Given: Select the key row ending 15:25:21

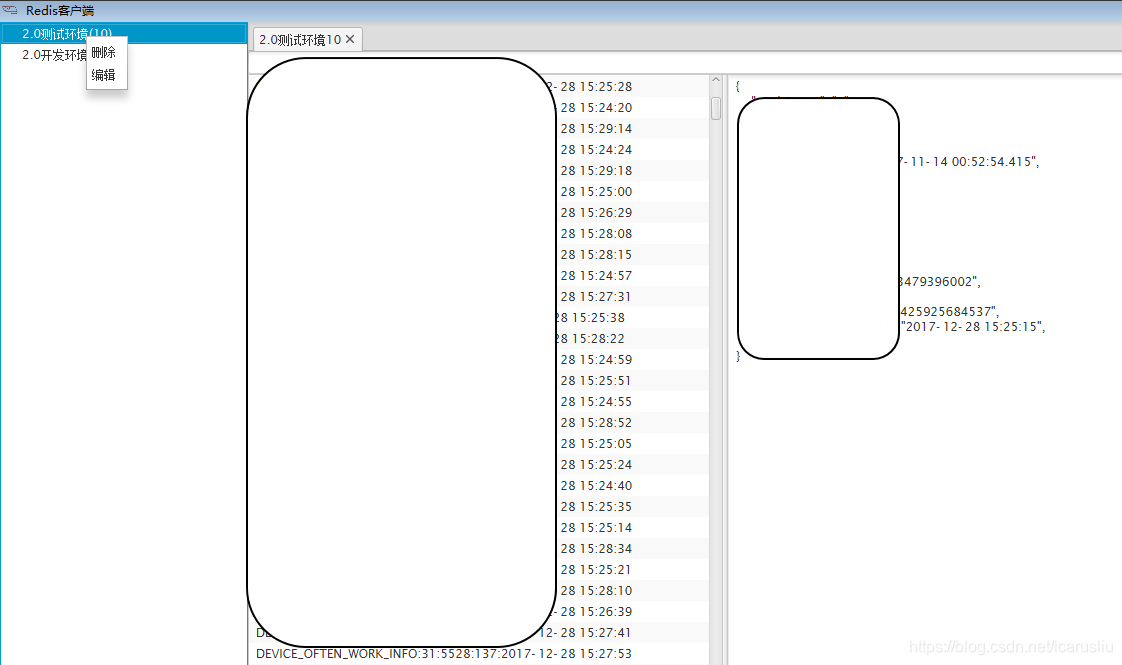Looking at the screenshot, I should point(478,569).
